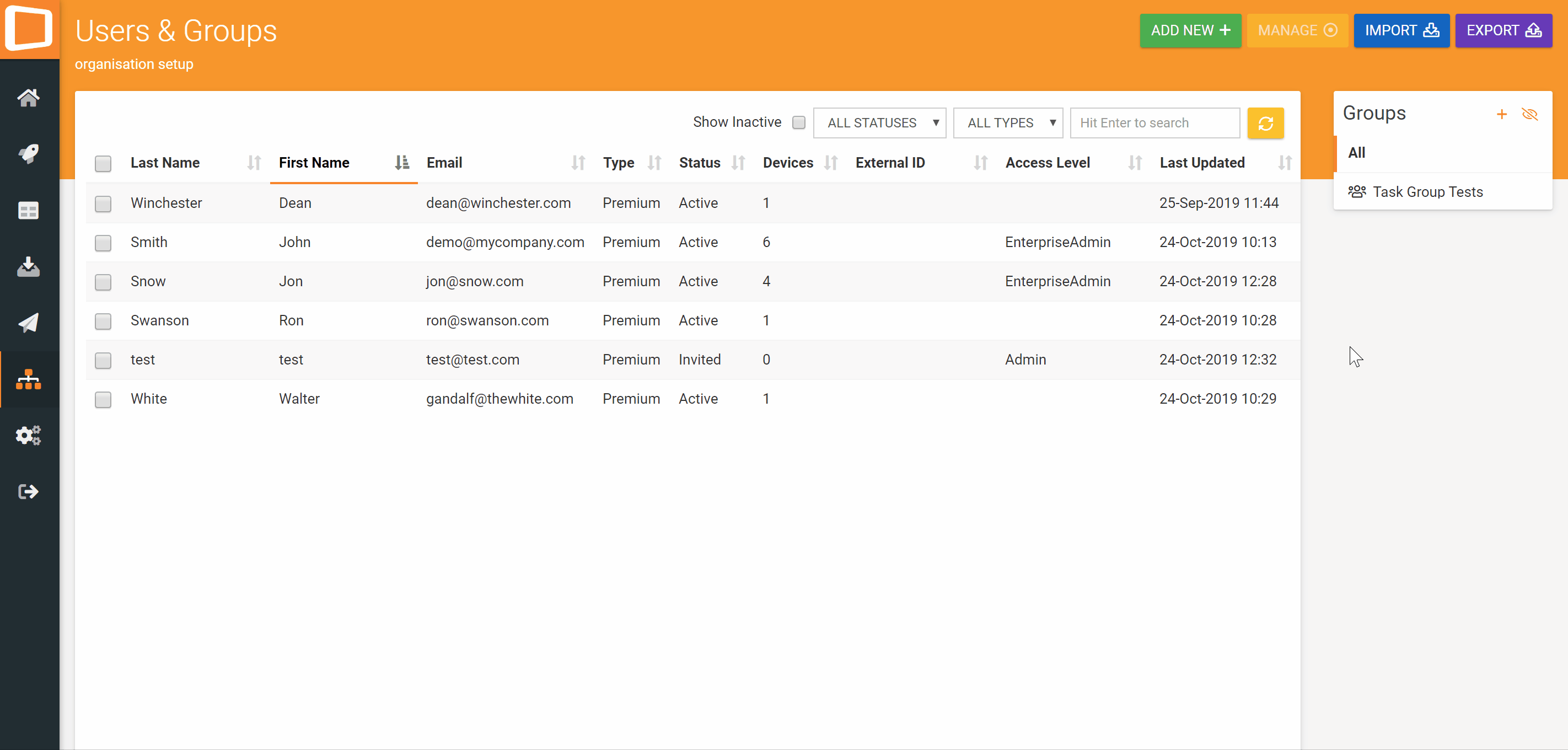The image size is (1568, 750).
Task: Tick the select-all header checkbox
Action: (103, 163)
